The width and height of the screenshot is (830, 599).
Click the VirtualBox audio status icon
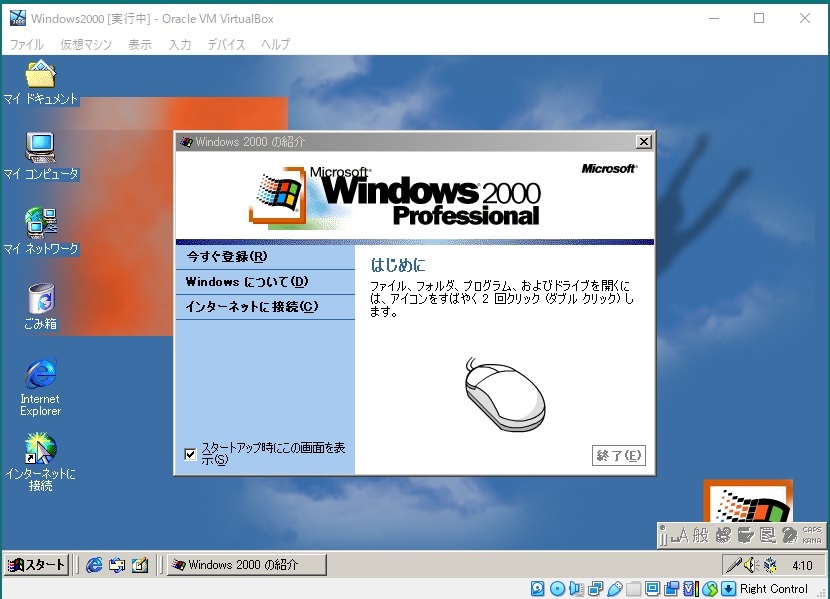click(576, 588)
